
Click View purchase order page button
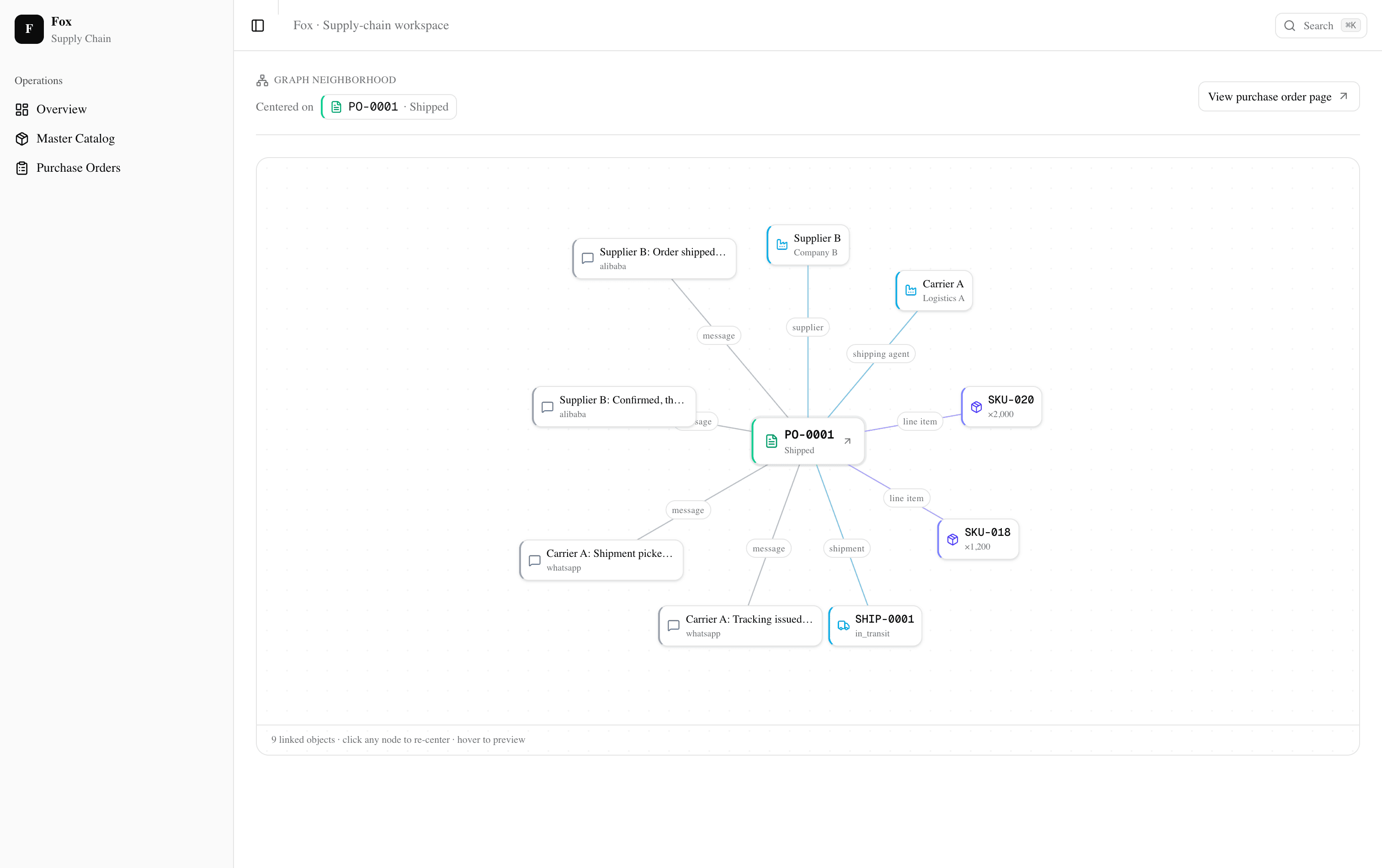[x=1279, y=96]
